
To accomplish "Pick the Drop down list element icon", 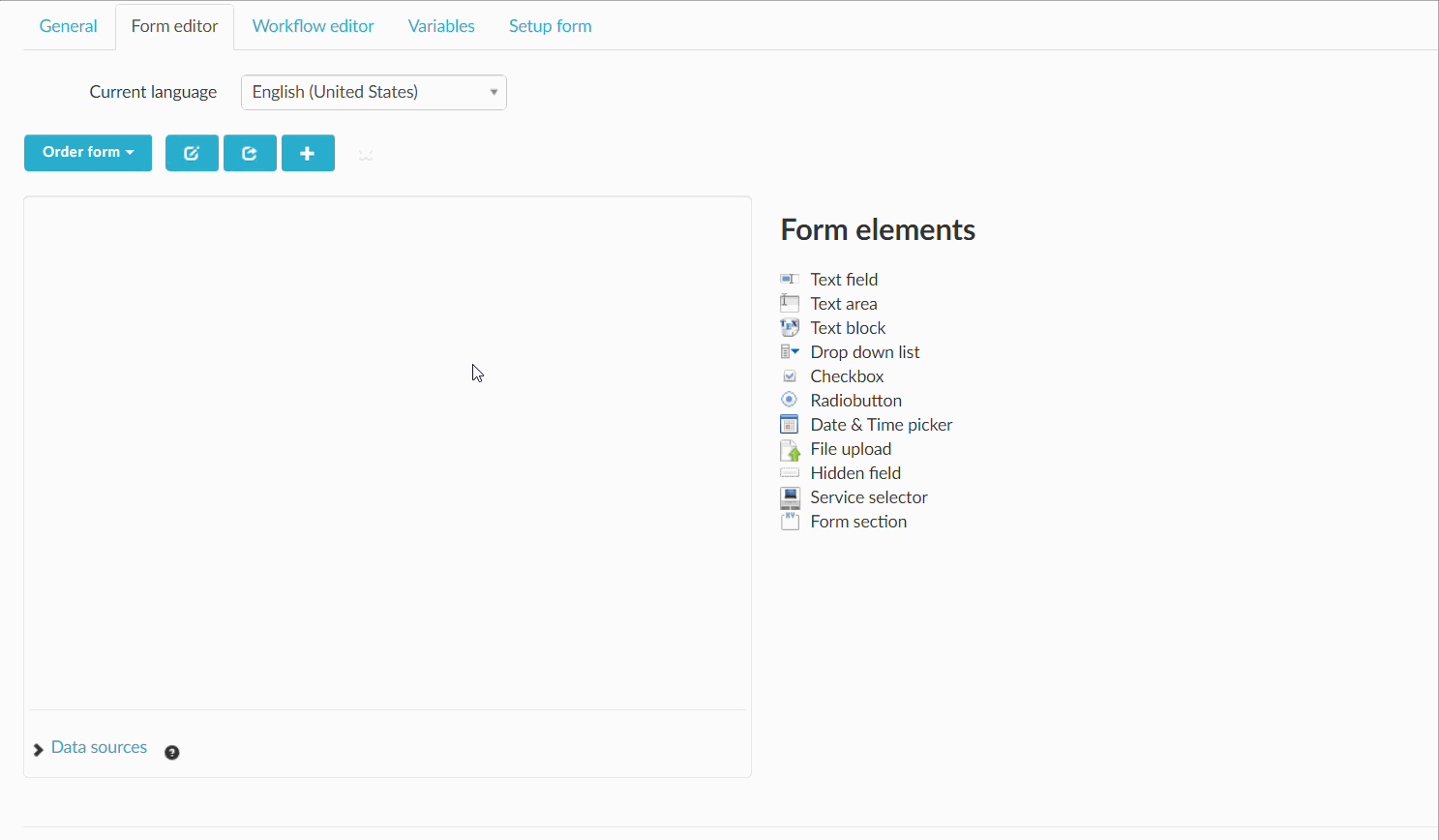I will tap(790, 352).
